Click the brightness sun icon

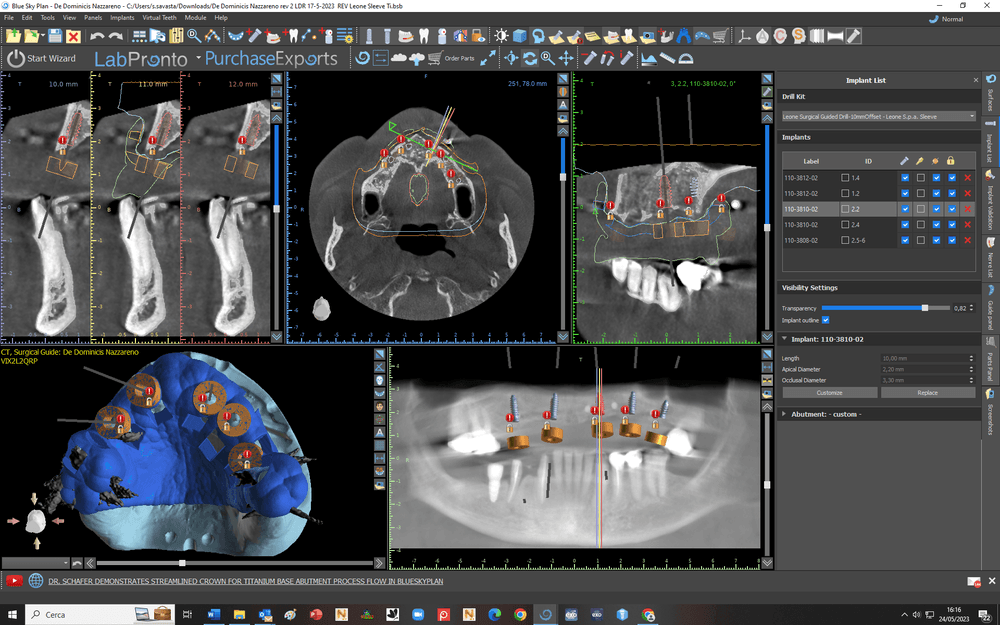pyautogui.click(x=501, y=36)
